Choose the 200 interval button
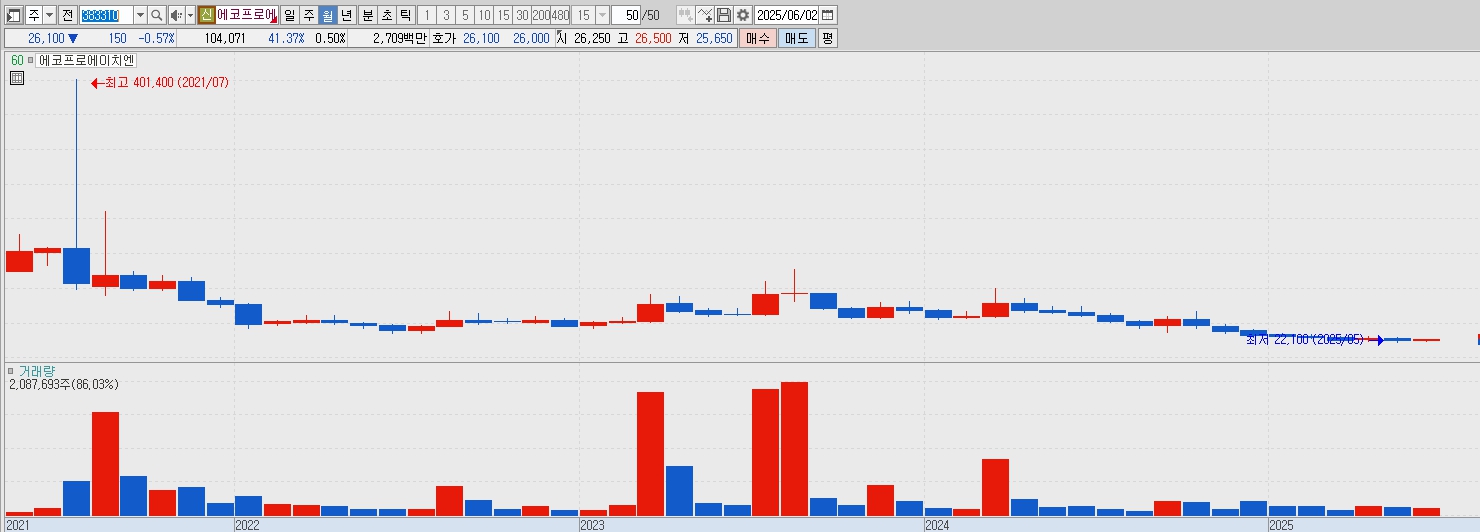The width and height of the screenshot is (1480, 532). (541, 15)
